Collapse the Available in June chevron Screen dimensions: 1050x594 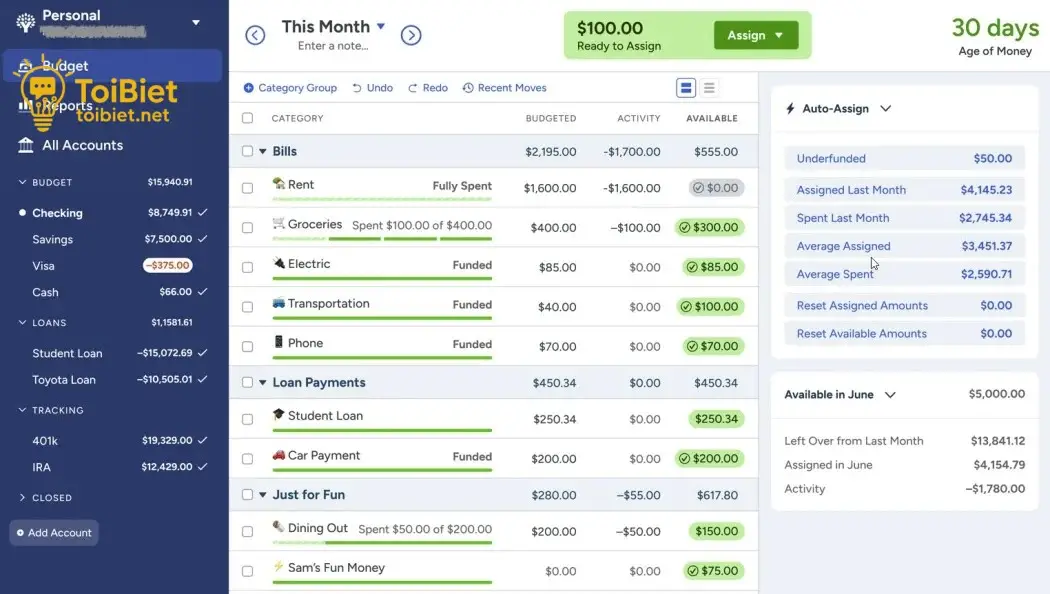tap(890, 394)
